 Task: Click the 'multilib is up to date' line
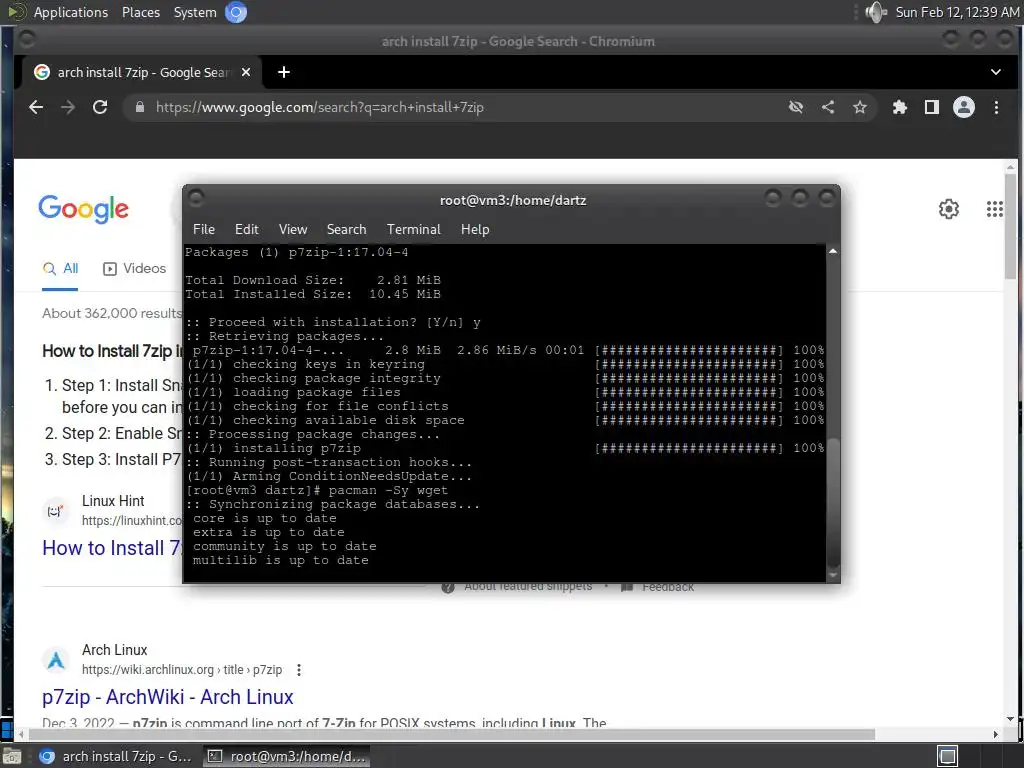(x=281, y=560)
